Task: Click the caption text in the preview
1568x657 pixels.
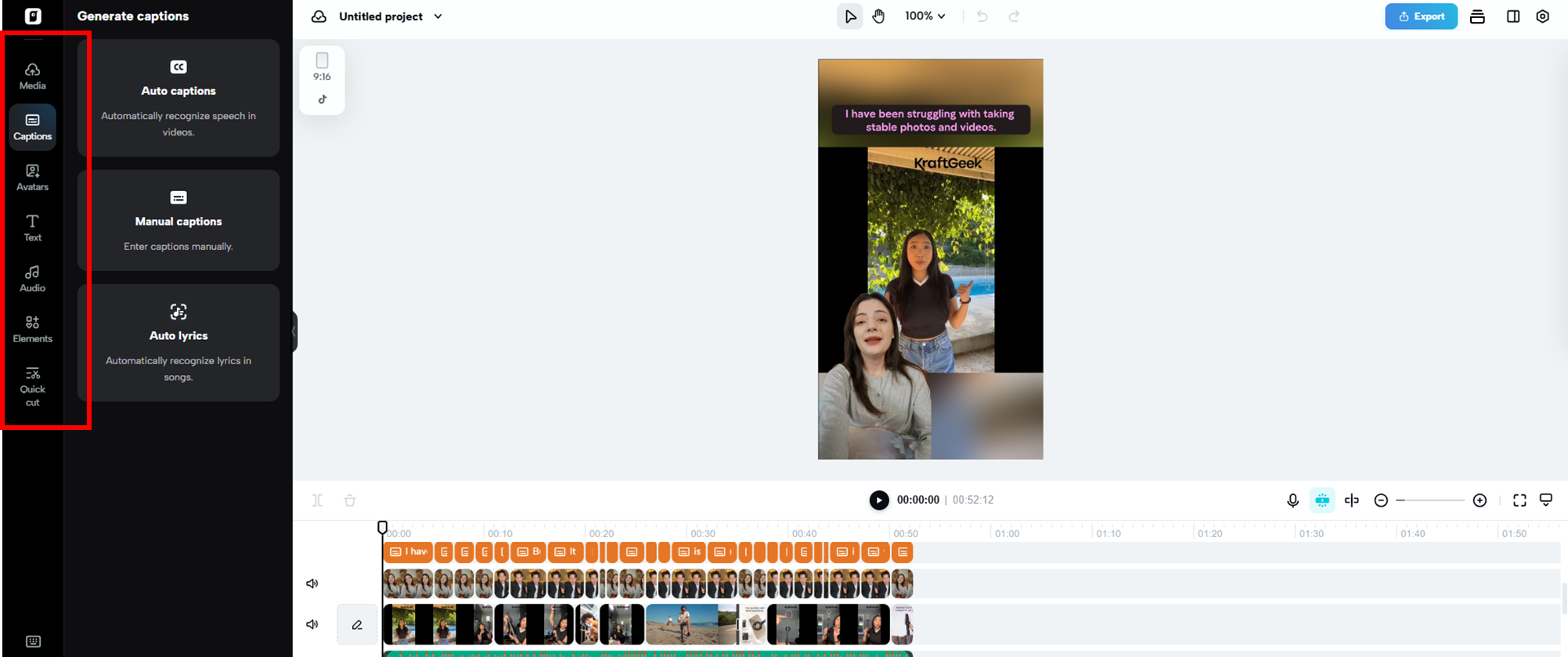Action: pyautogui.click(x=930, y=121)
